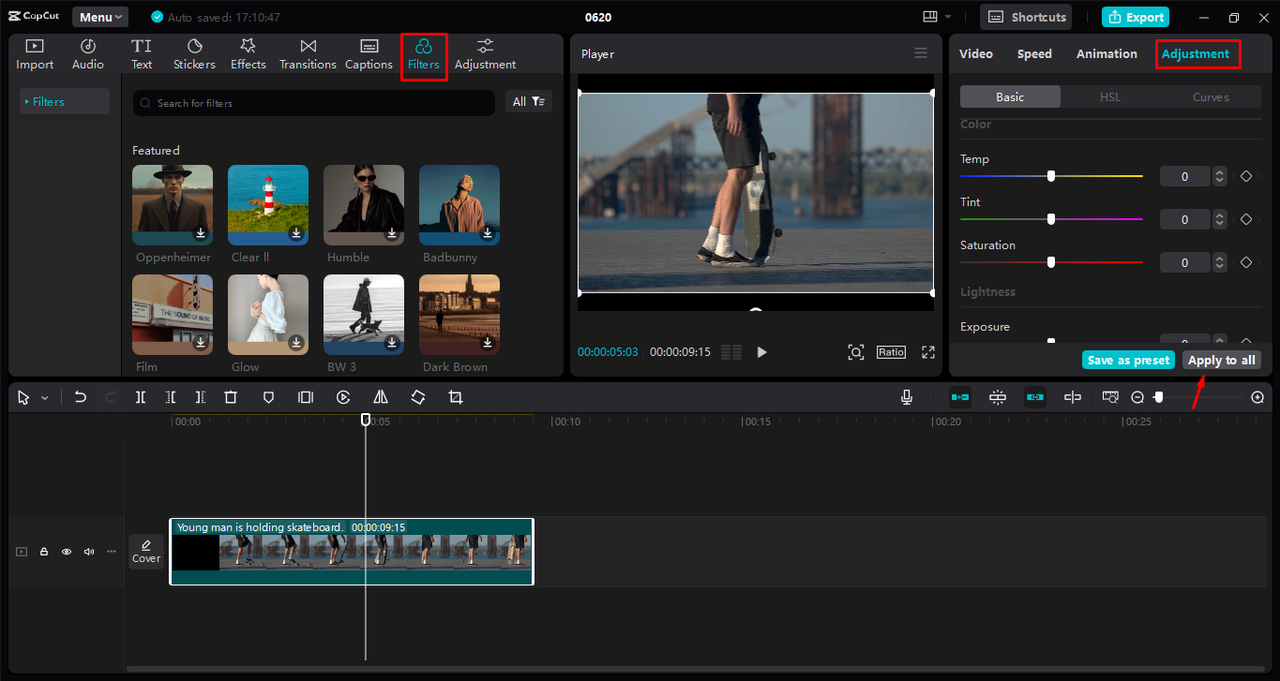Click the microphone record voiceover icon
1280x681 pixels.
tap(907, 397)
